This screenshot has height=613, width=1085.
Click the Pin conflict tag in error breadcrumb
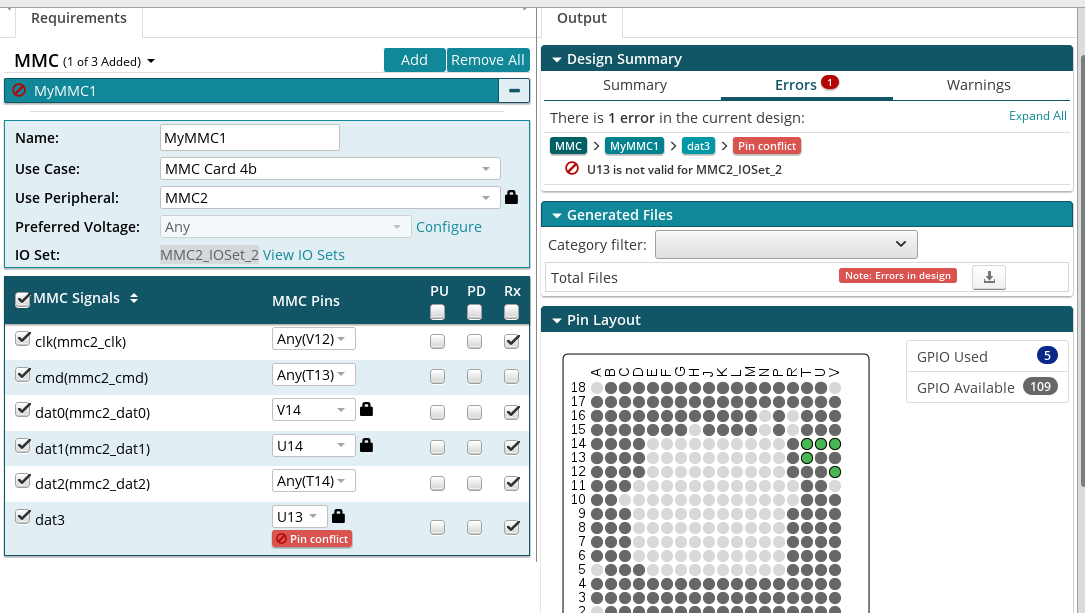click(767, 146)
